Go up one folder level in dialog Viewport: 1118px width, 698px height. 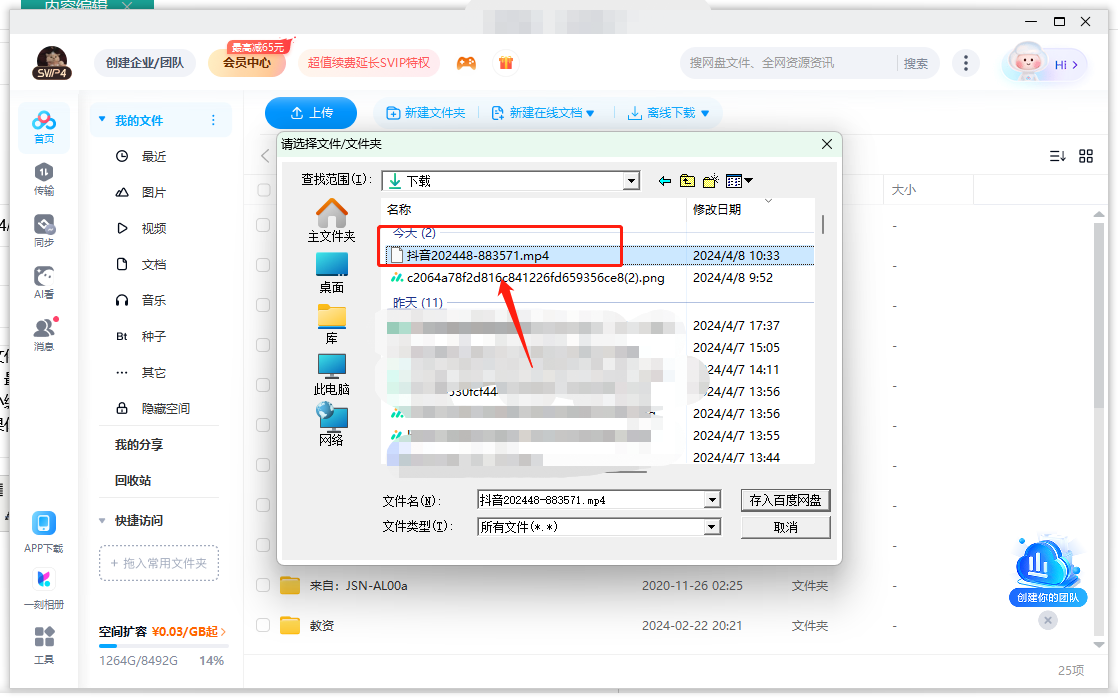coord(687,181)
